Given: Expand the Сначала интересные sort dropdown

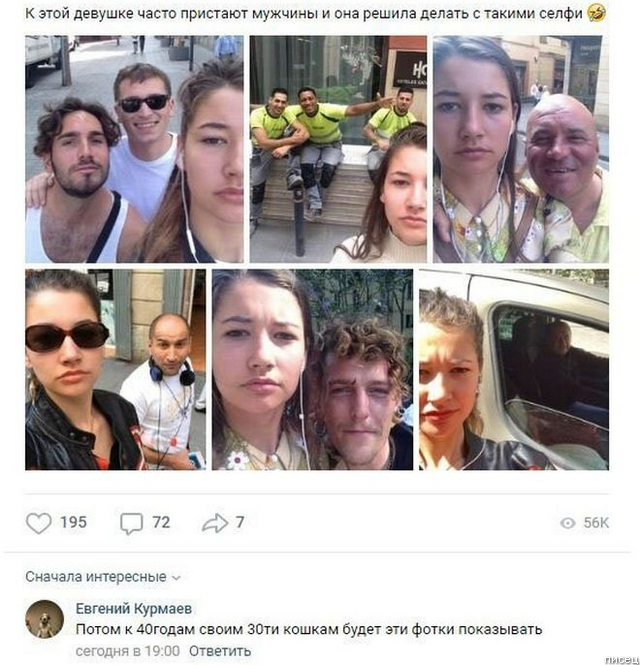Looking at the screenshot, I should click(x=103, y=577).
